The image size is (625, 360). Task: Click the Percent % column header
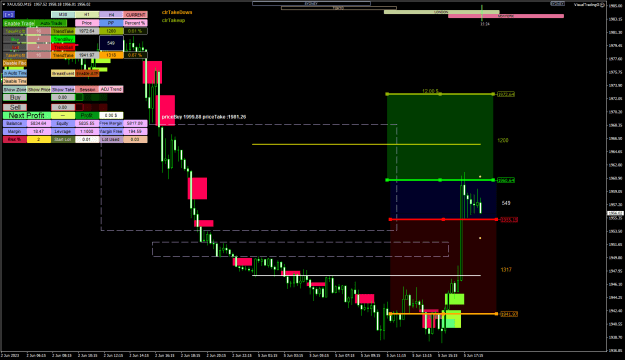[x=135, y=23]
